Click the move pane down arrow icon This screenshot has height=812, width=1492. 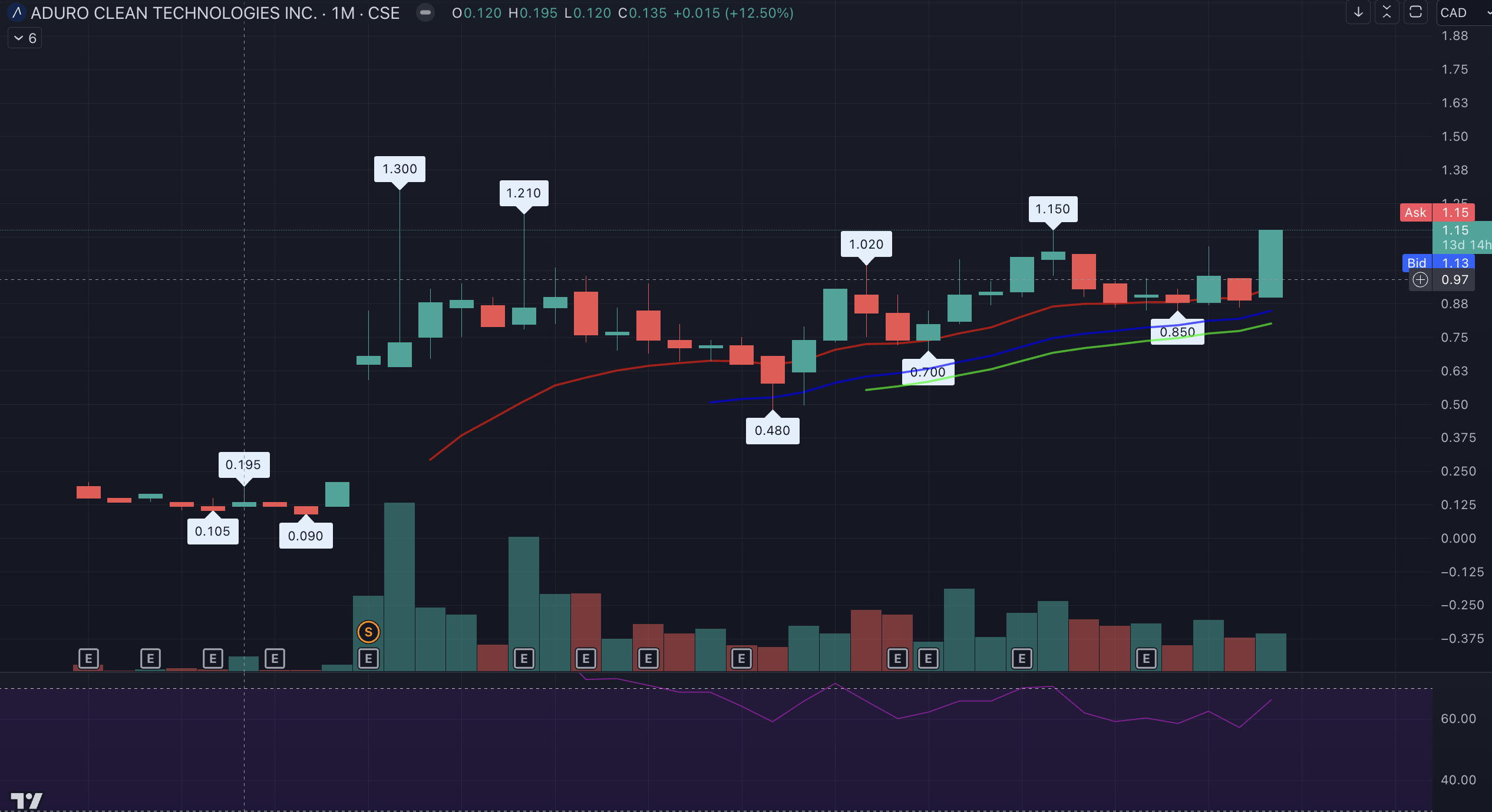pos(1358,12)
